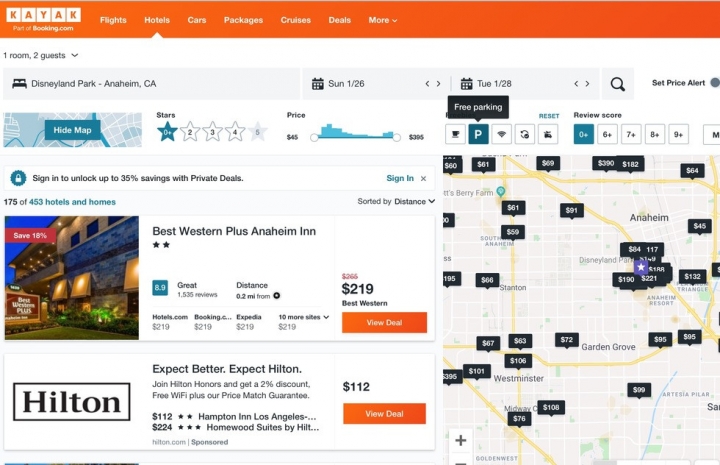Toggle the Set Price Alert switch
The width and height of the screenshot is (720, 465).
coord(714,83)
